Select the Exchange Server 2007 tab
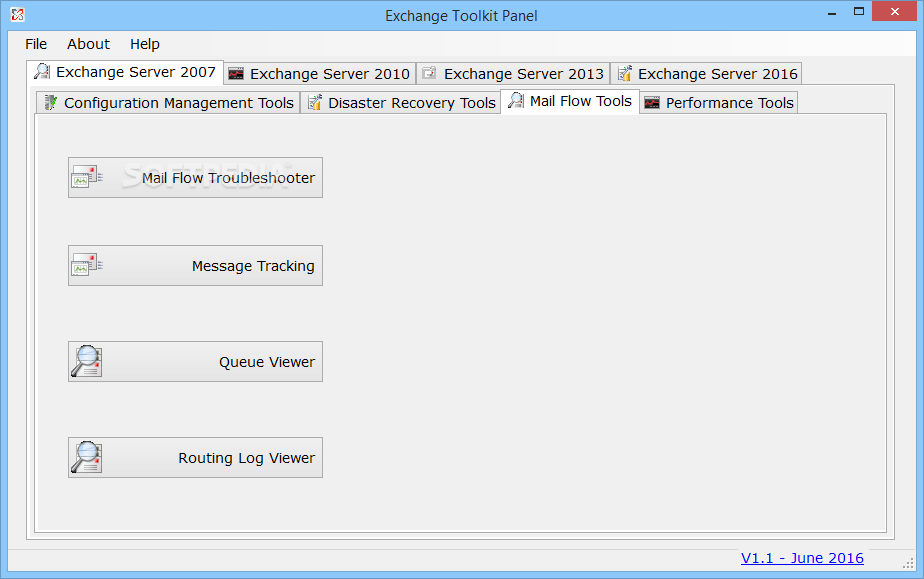Viewport: 924px width, 579px height. 125,72
